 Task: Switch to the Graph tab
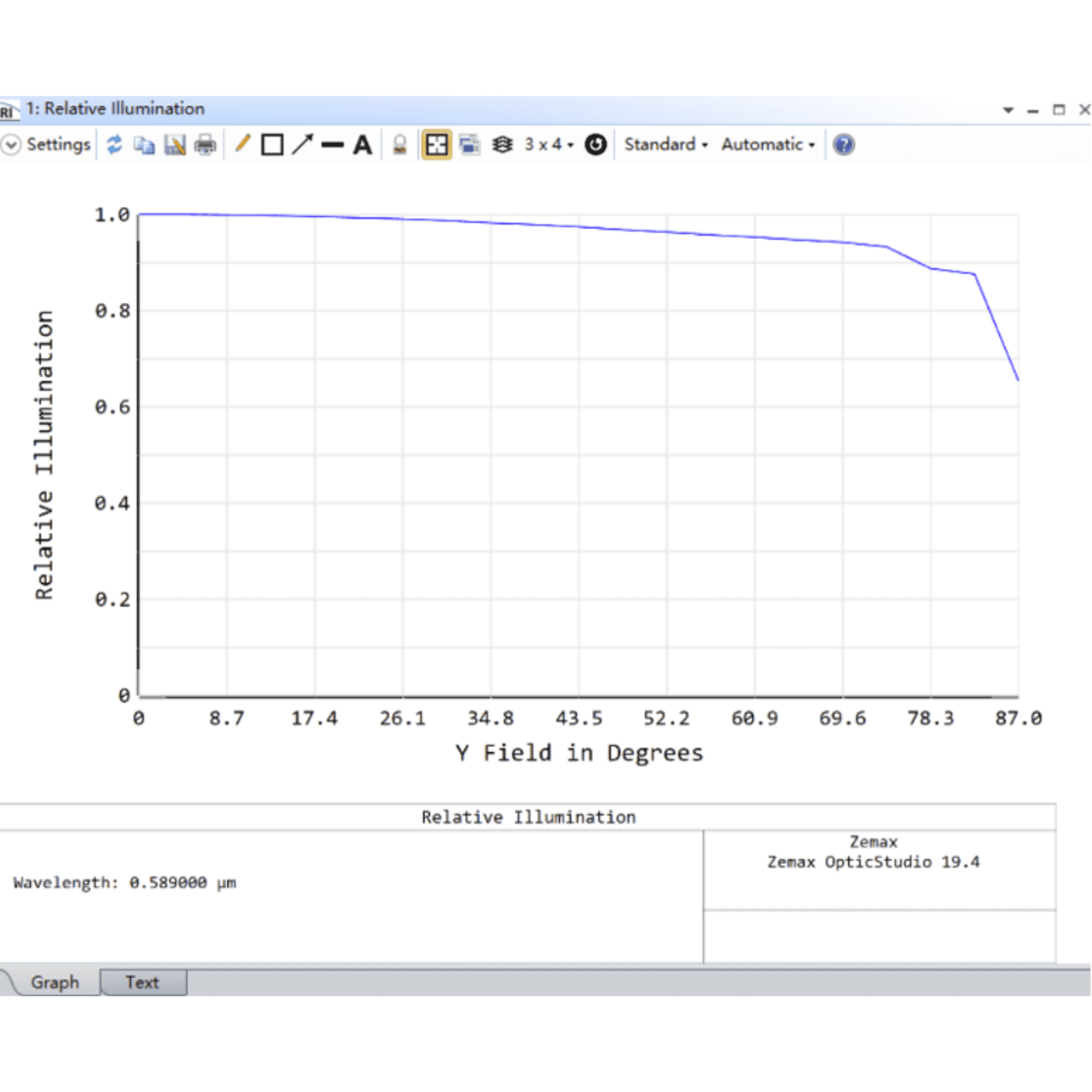pyautogui.click(x=55, y=982)
